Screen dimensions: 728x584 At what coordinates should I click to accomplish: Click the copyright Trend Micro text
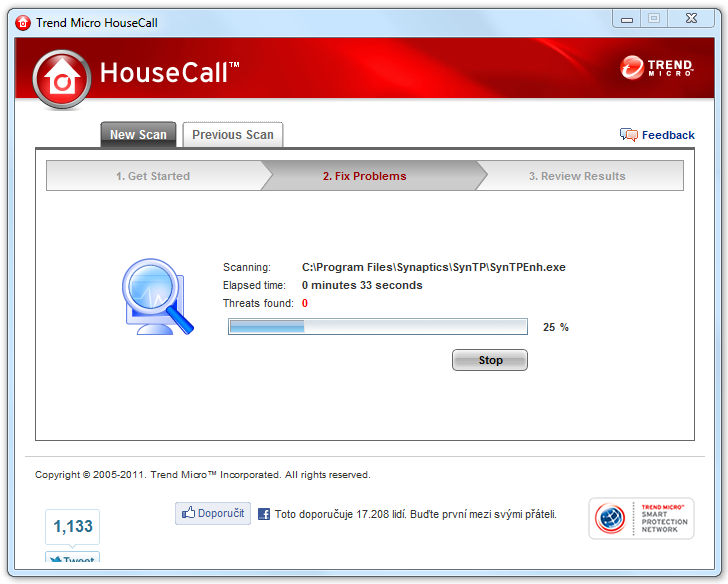tap(203, 475)
